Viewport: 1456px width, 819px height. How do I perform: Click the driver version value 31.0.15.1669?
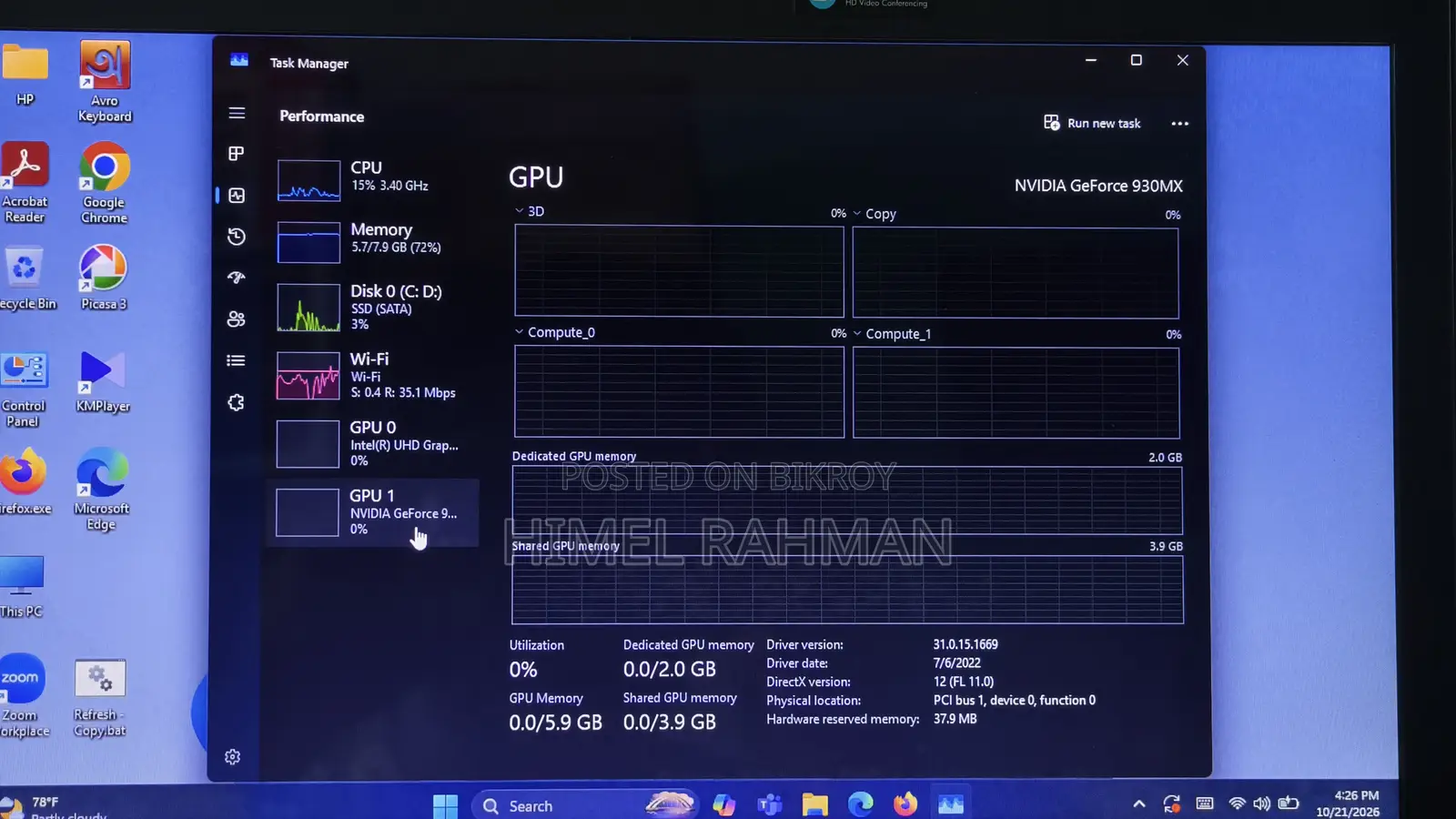(x=966, y=644)
